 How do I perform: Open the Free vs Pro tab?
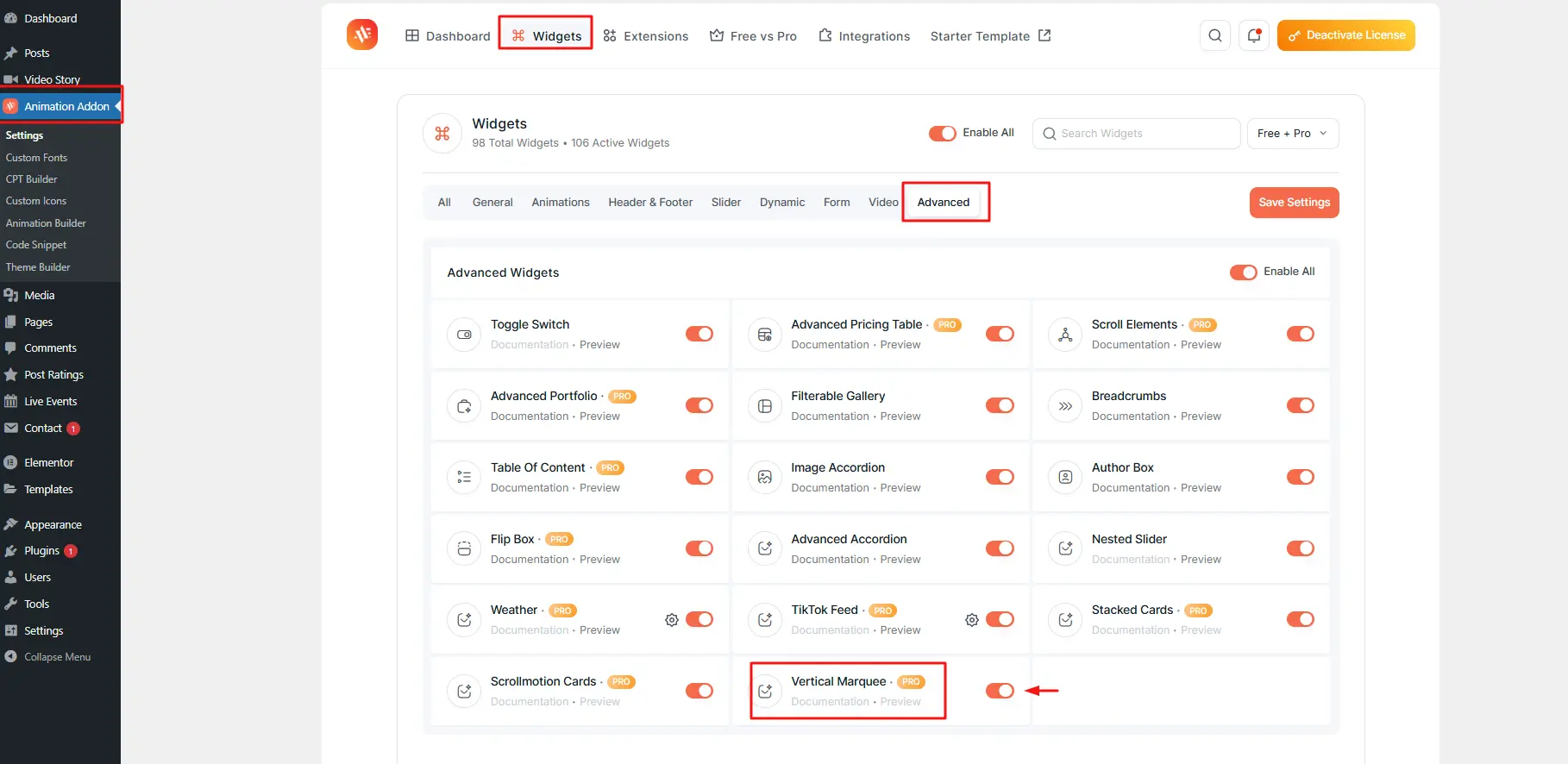[x=753, y=35]
